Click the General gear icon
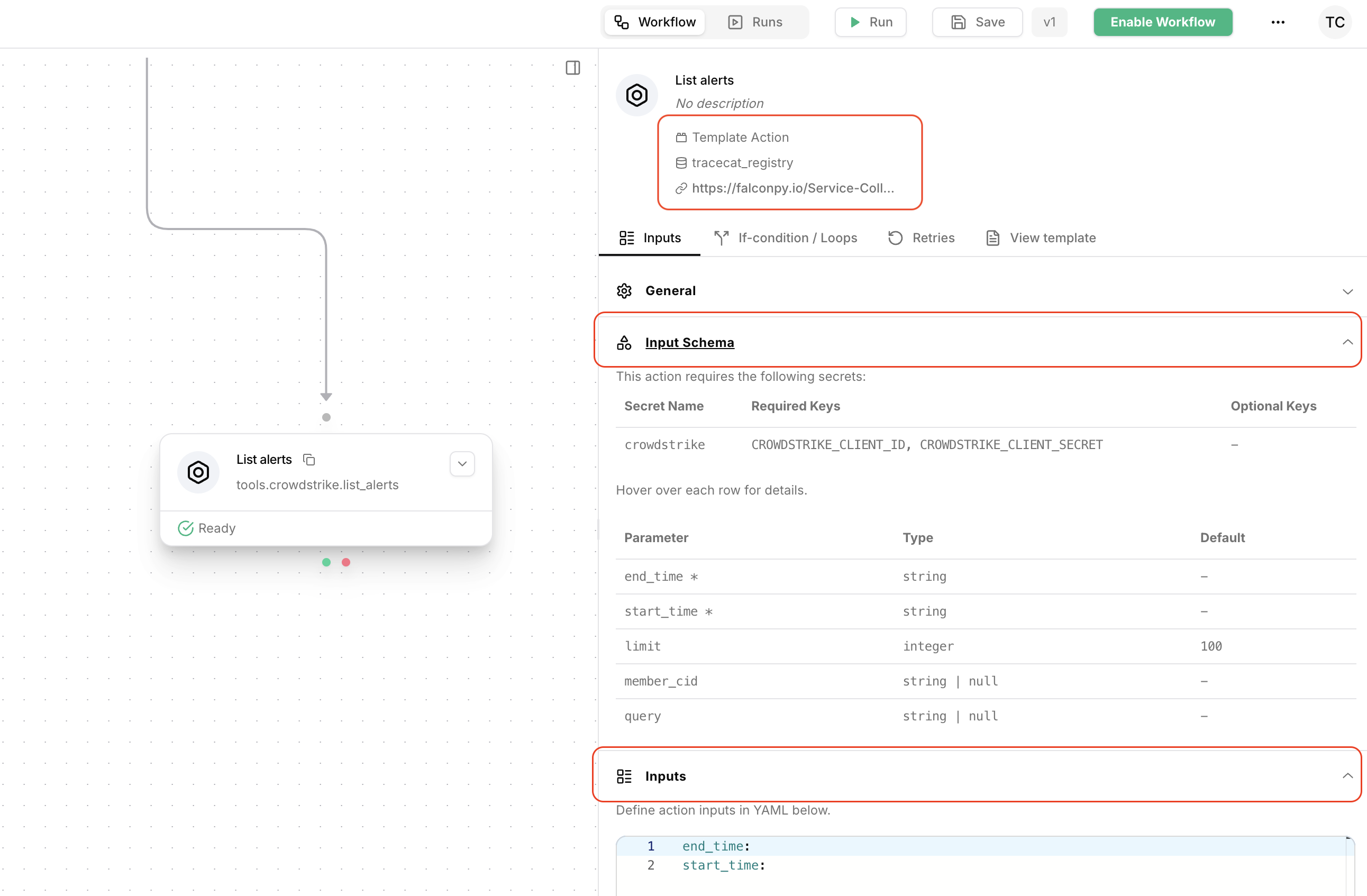Viewport: 1367px width, 896px height. (x=624, y=290)
